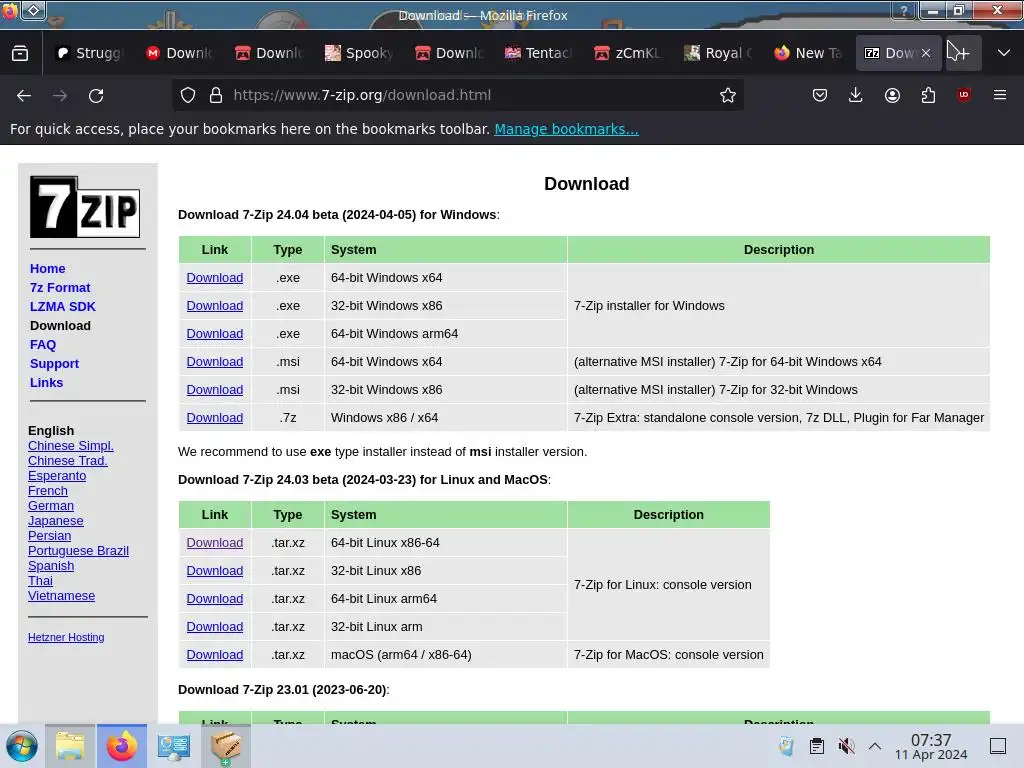The width and height of the screenshot is (1024, 768).
Task: Open the window menu Firefox icon in titlebar
Action: [x=9, y=10]
